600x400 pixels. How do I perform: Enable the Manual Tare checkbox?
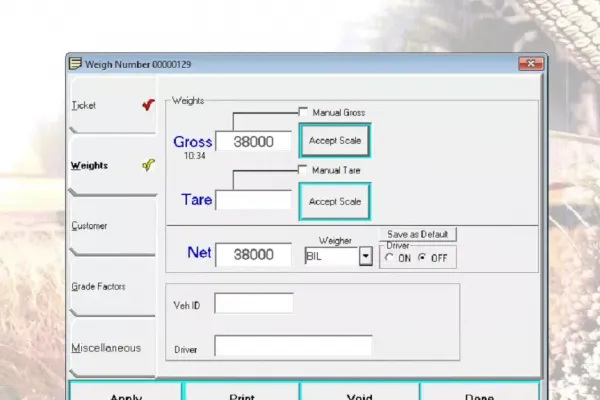click(x=302, y=170)
